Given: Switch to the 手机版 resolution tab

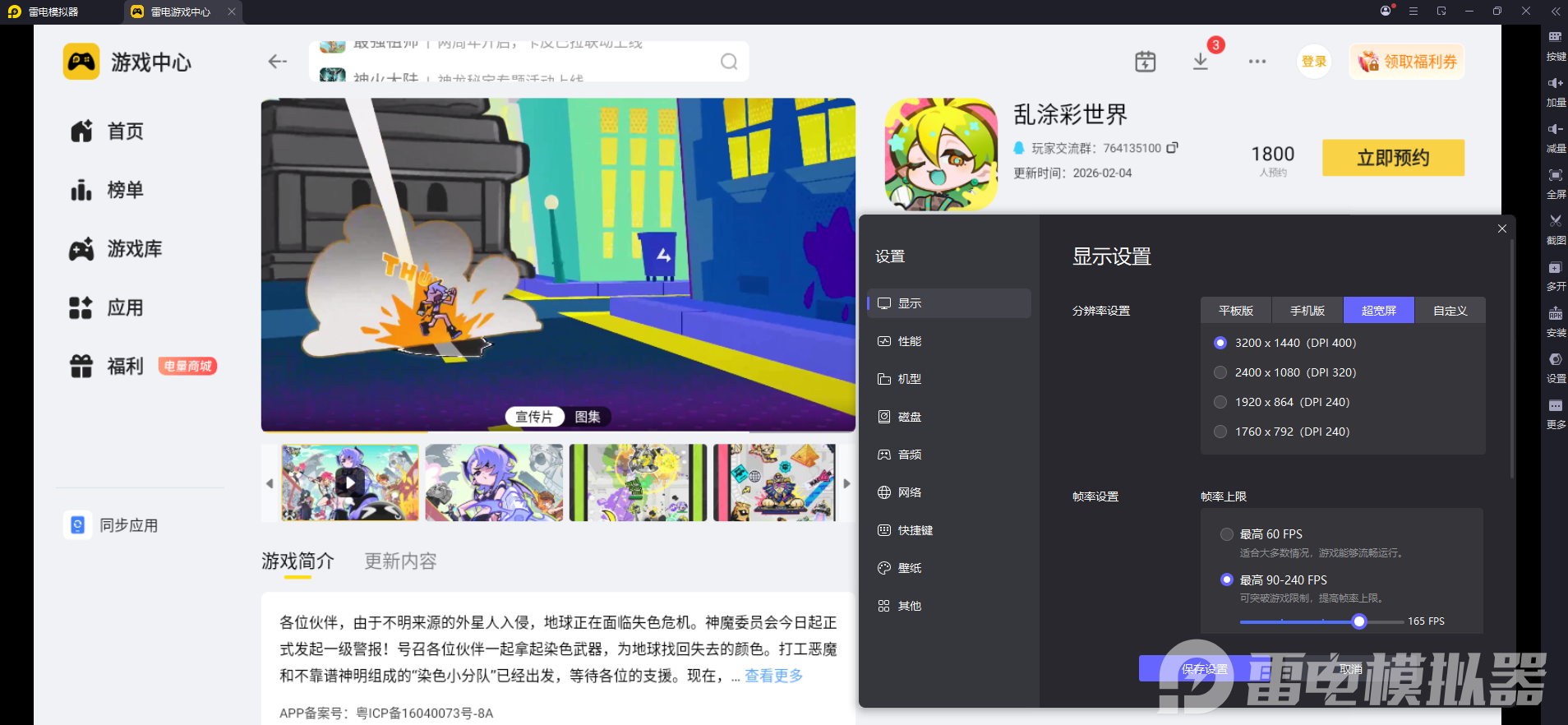Looking at the screenshot, I should click(1307, 311).
